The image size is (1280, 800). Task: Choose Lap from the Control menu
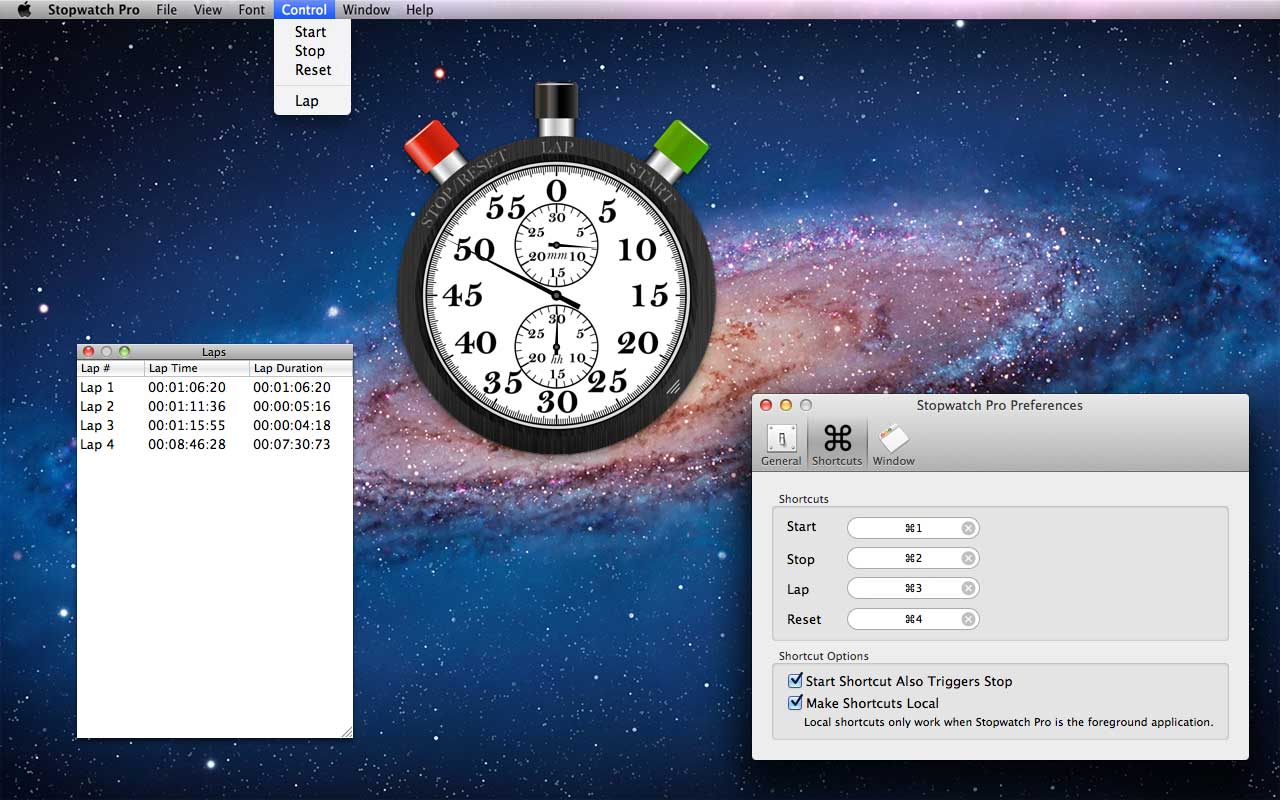[307, 101]
